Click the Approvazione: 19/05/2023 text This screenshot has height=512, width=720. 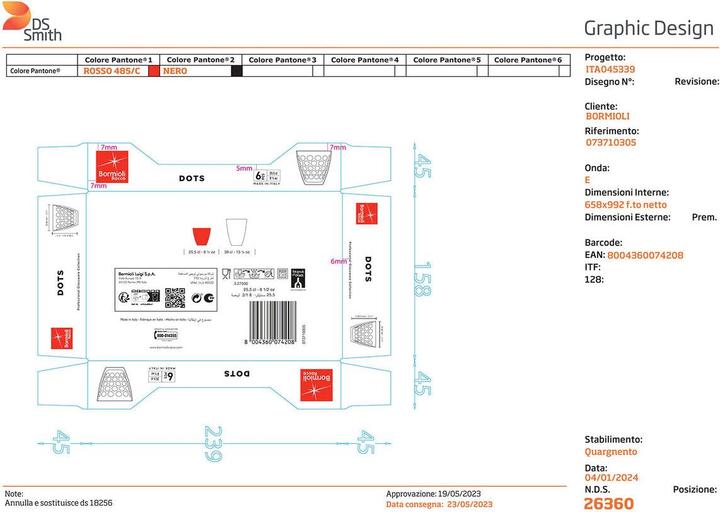(433, 494)
